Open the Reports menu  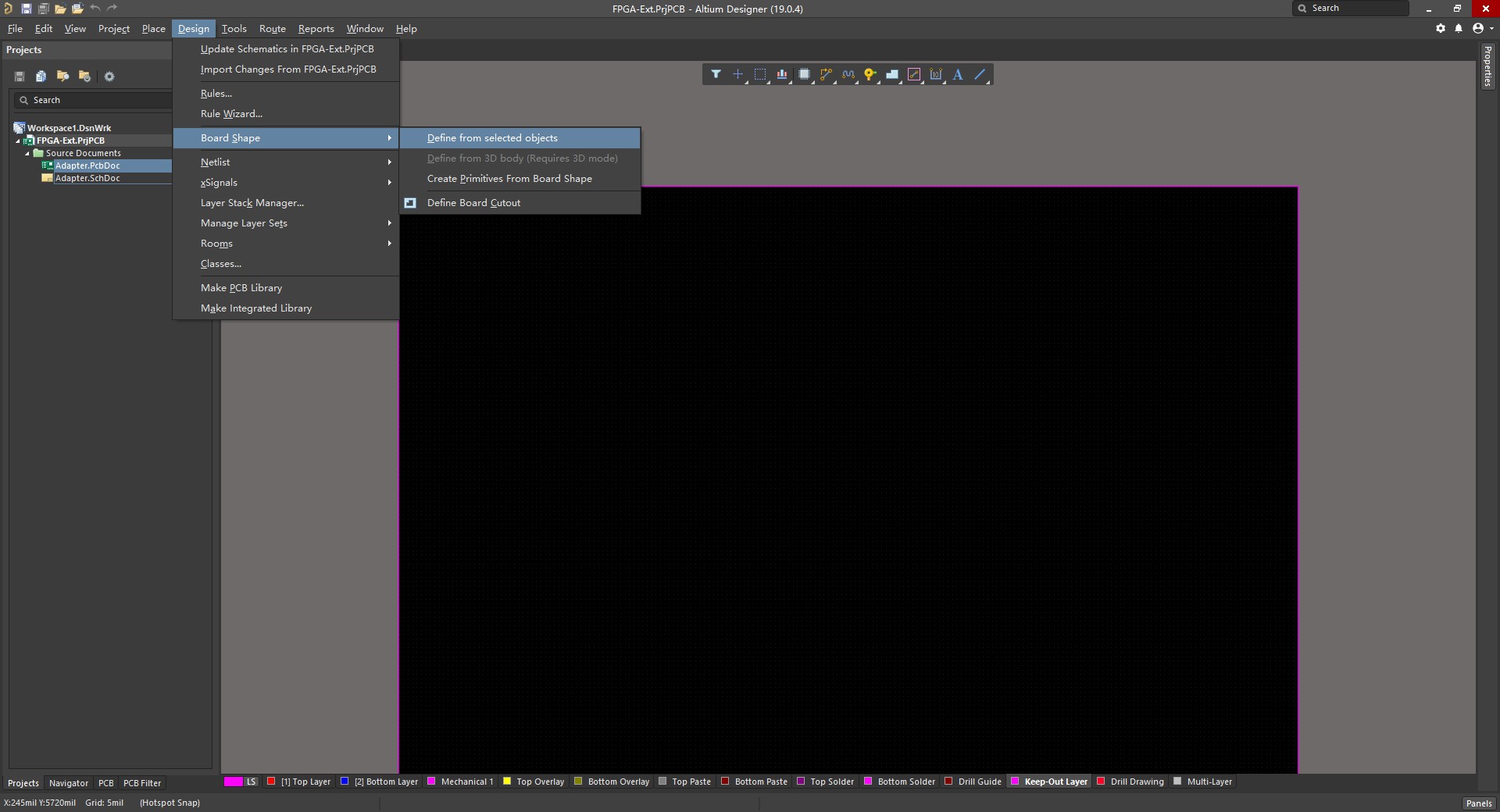point(316,28)
